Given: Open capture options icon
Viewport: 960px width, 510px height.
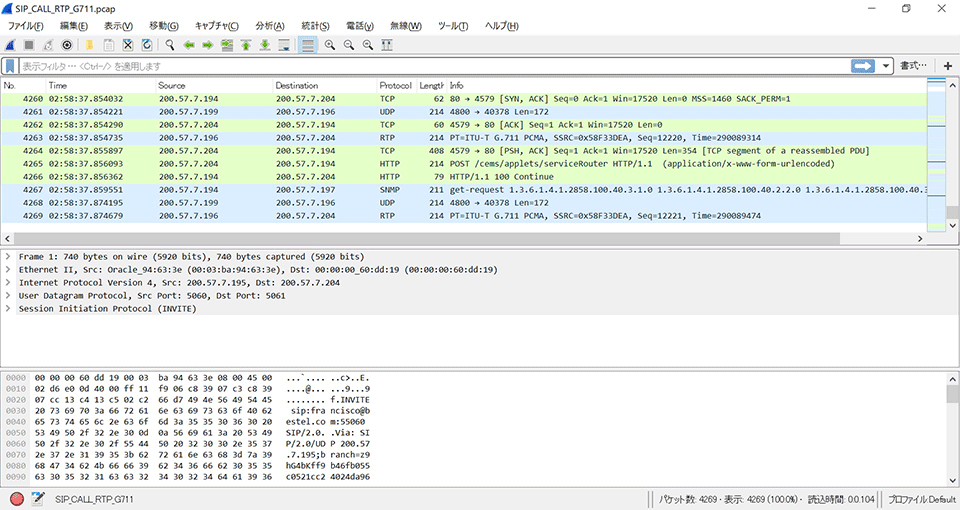Looking at the screenshot, I should click(67, 45).
